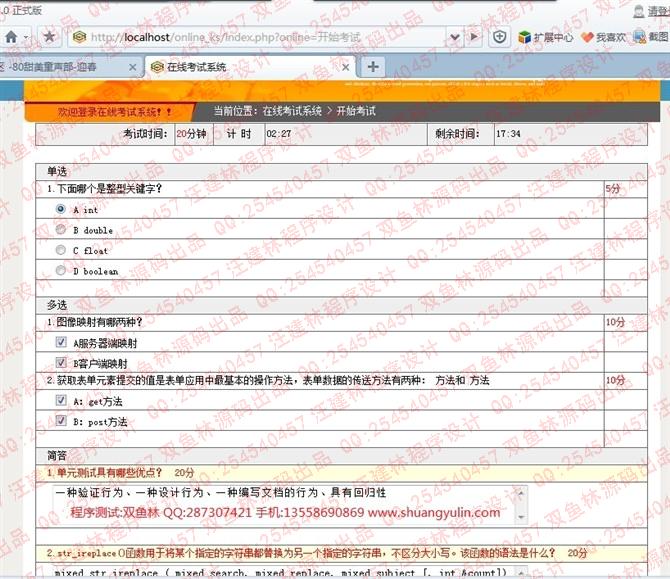Select radio option A int
This screenshot has width=670, height=579.
pyautogui.click(x=61, y=209)
